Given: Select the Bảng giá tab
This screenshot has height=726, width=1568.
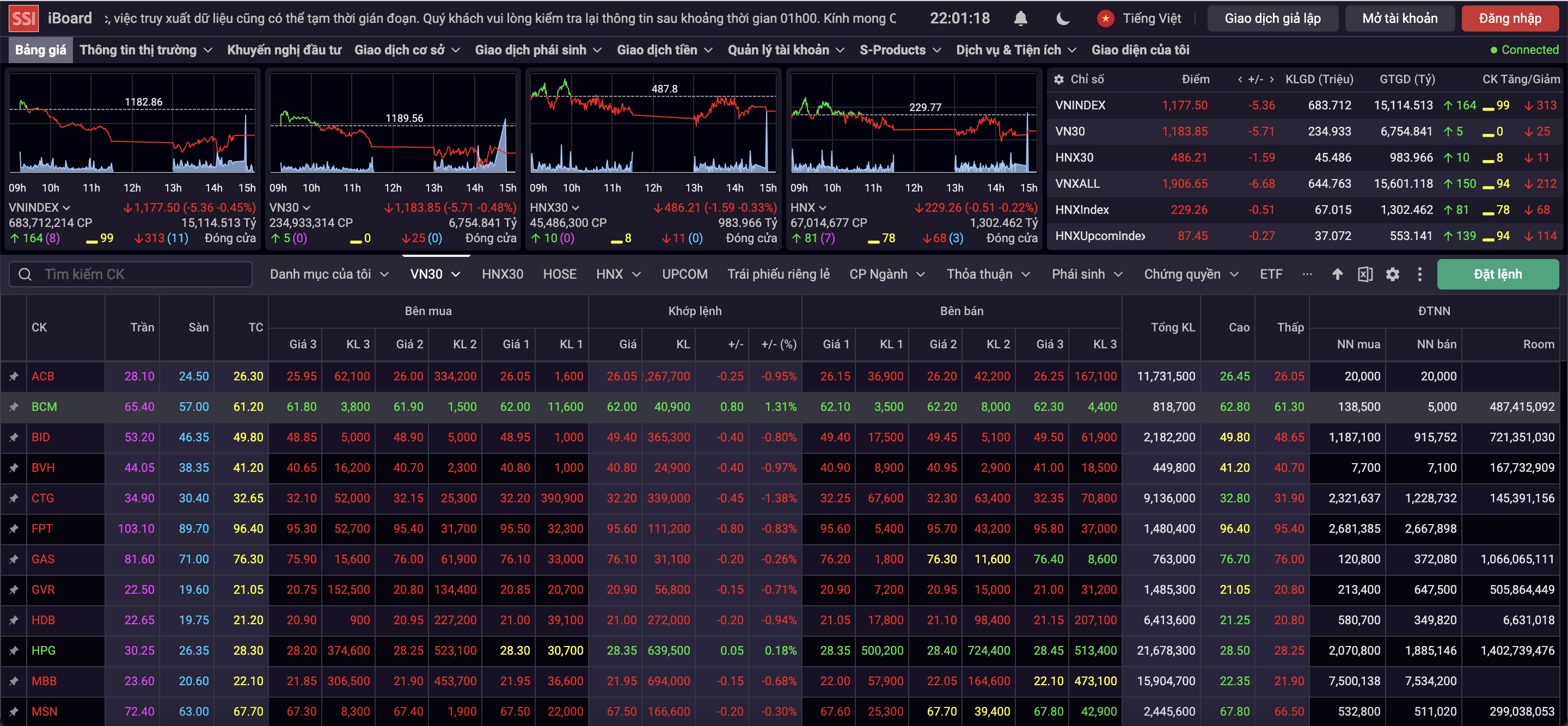Looking at the screenshot, I should (40, 50).
